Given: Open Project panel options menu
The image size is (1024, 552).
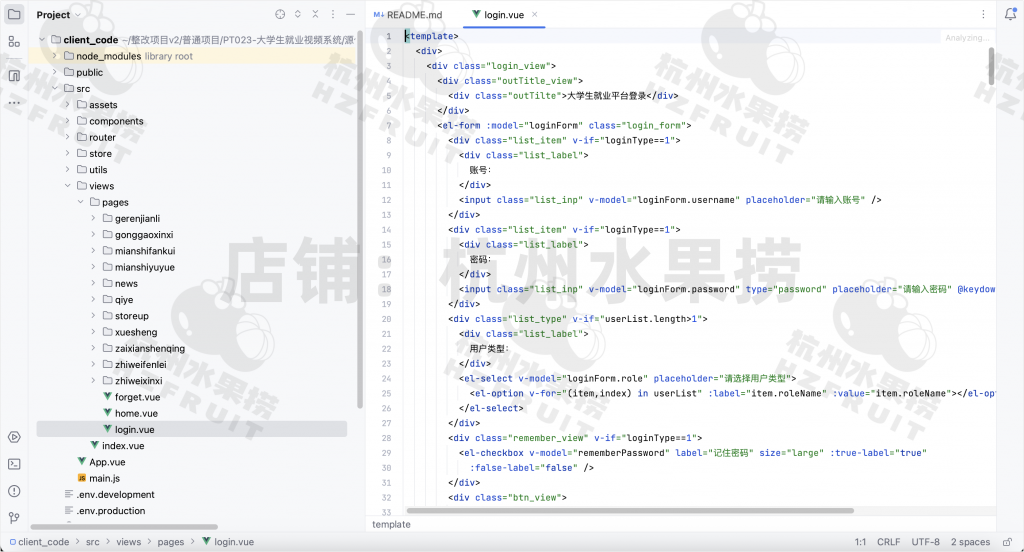Looking at the screenshot, I should 333,14.
